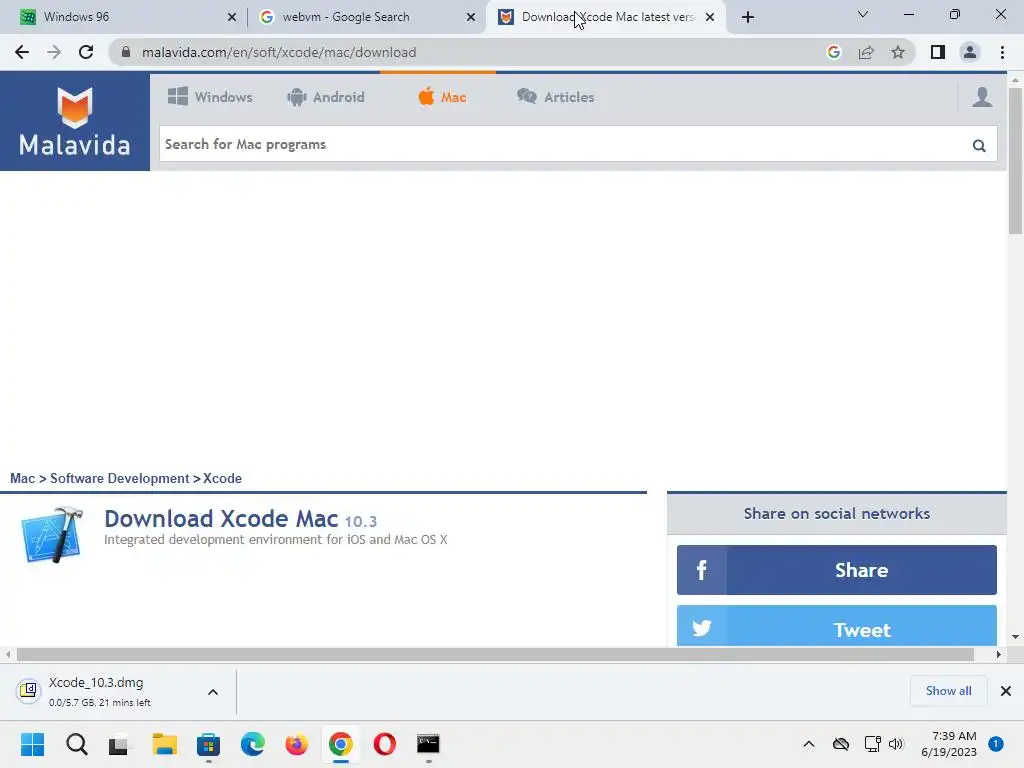This screenshot has width=1024, height=768.
Task: Click the horizontal page scrollbar
Action: point(495,654)
